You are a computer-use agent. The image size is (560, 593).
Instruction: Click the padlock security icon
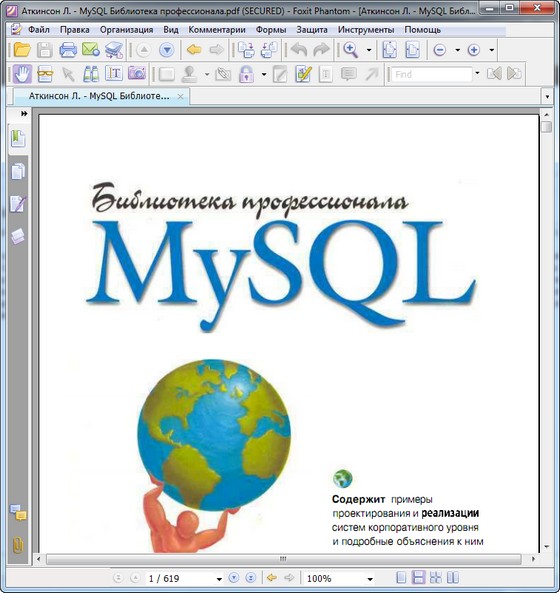pyautogui.click(x=246, y=74)
